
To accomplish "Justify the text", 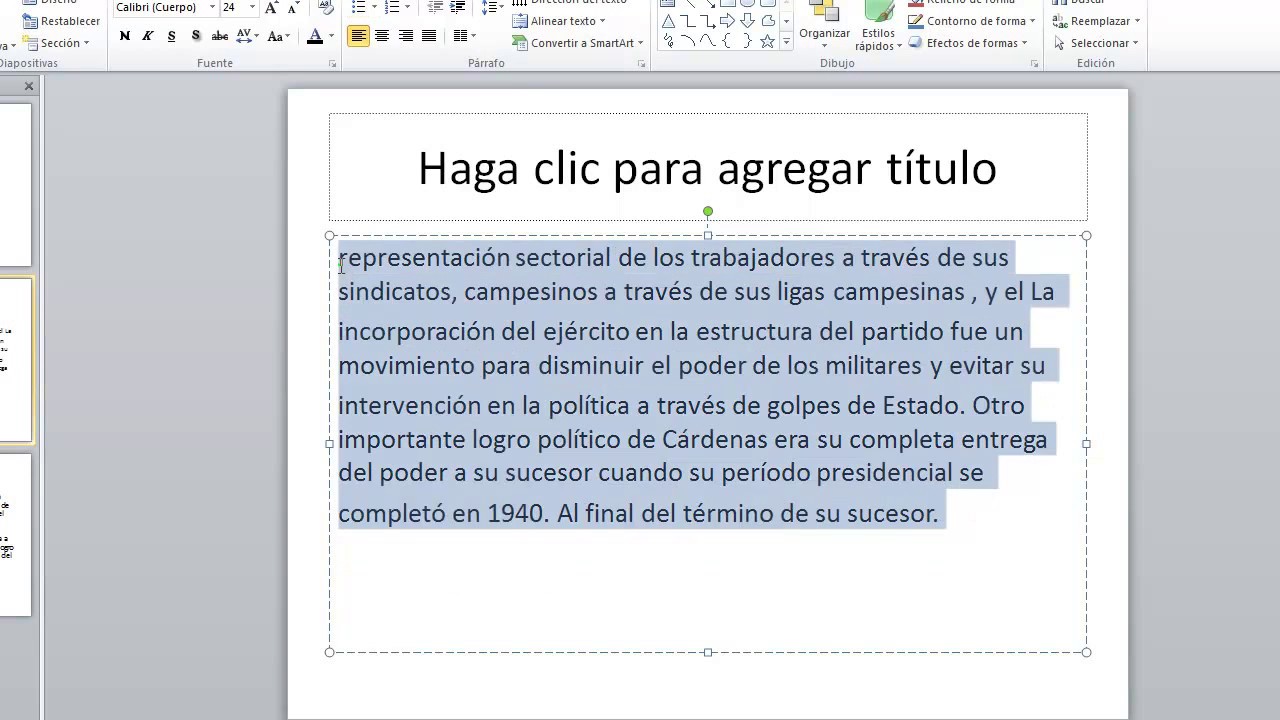I will click(x=429, y=36).
